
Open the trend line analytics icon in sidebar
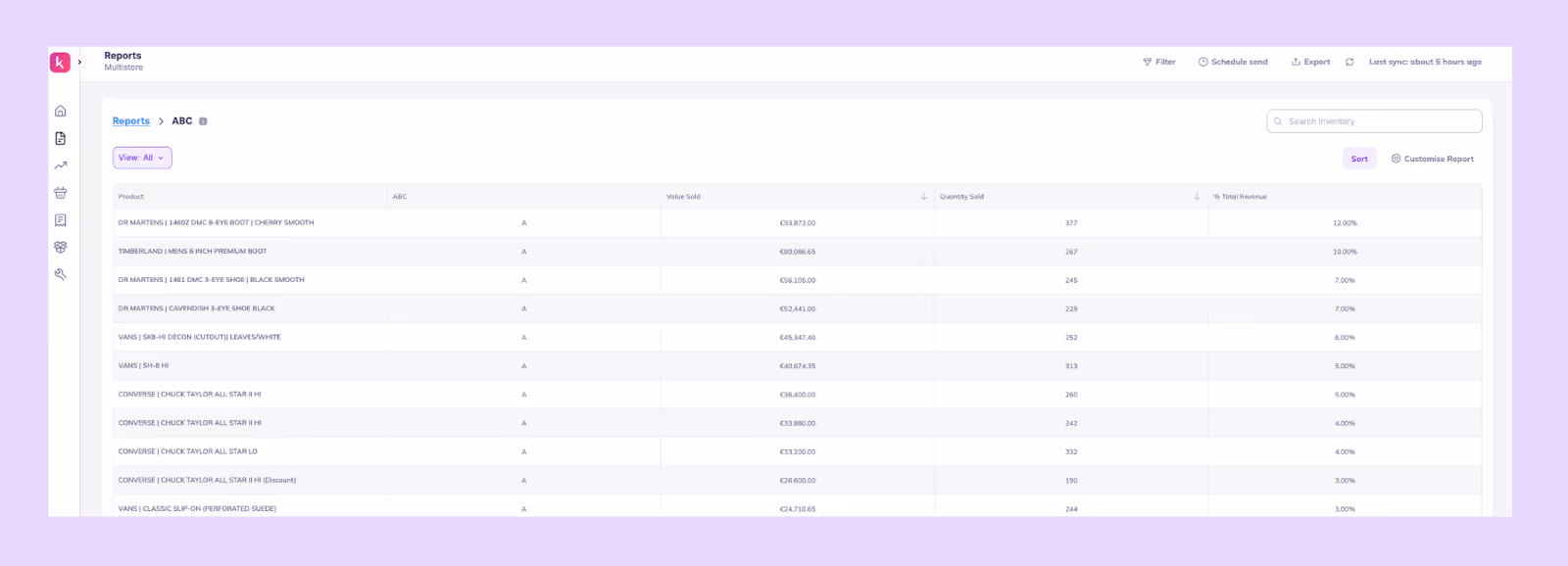pyautogui.click(x=61, y=165)
